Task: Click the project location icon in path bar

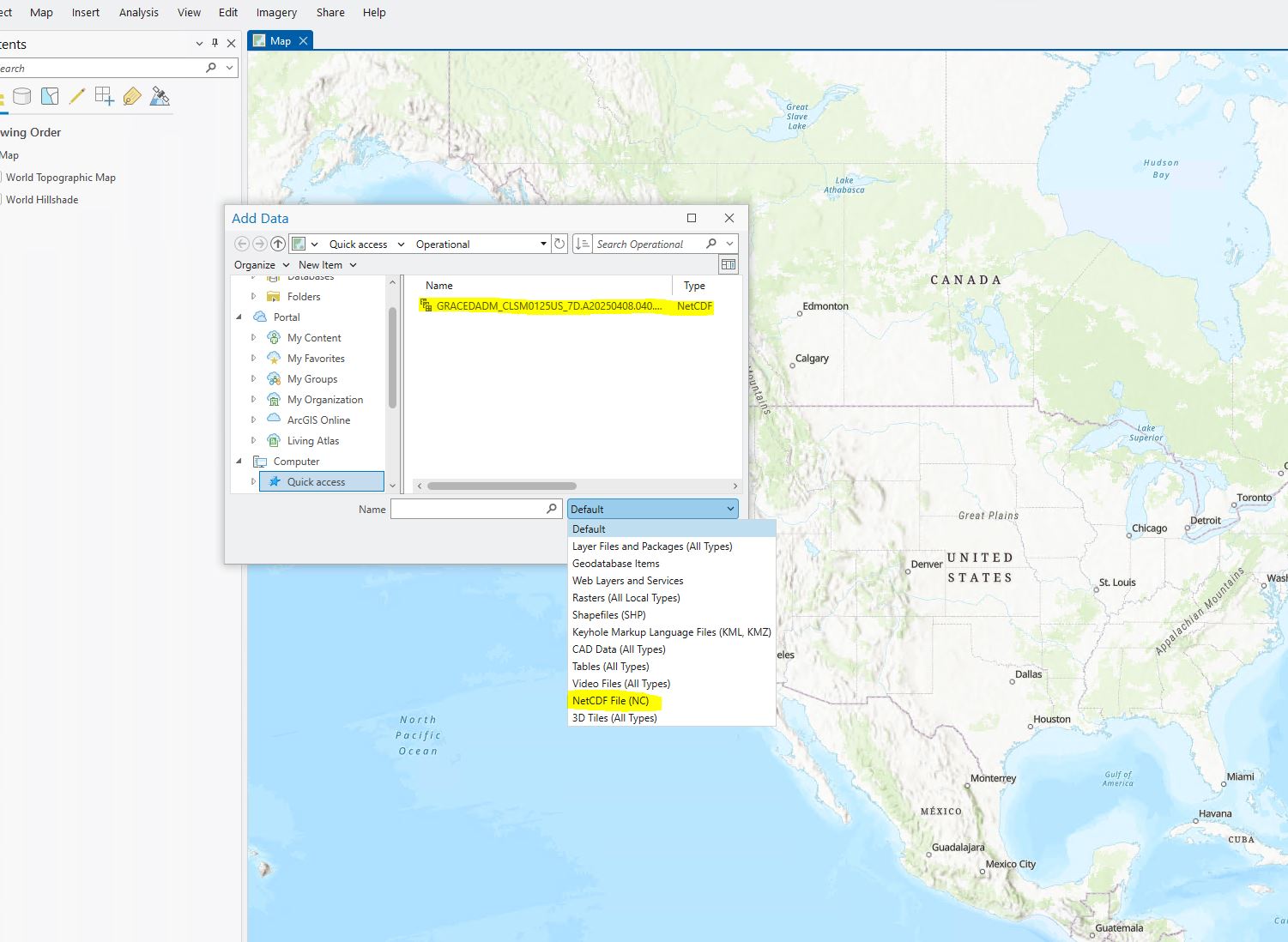Action: tap(299, 244)
